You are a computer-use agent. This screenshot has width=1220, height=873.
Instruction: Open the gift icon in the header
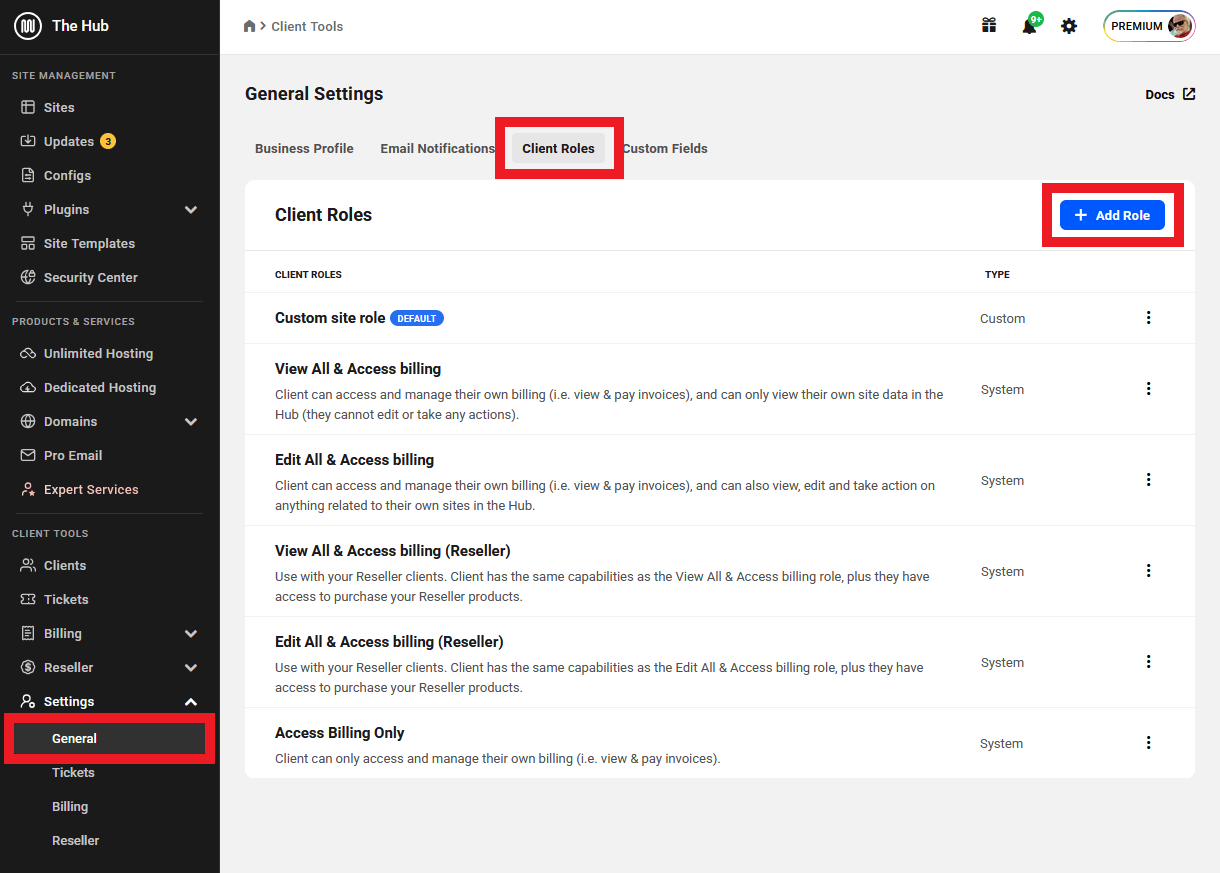tap(989, 26)
